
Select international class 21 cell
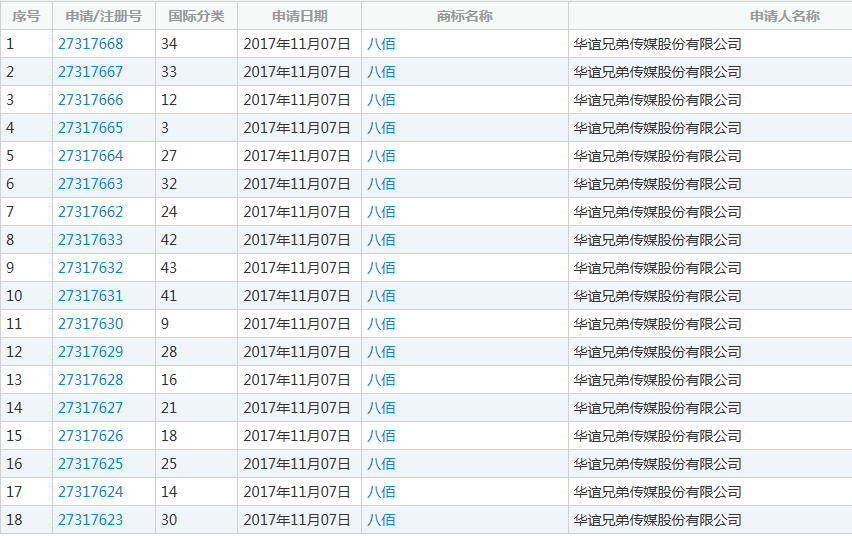196,408
